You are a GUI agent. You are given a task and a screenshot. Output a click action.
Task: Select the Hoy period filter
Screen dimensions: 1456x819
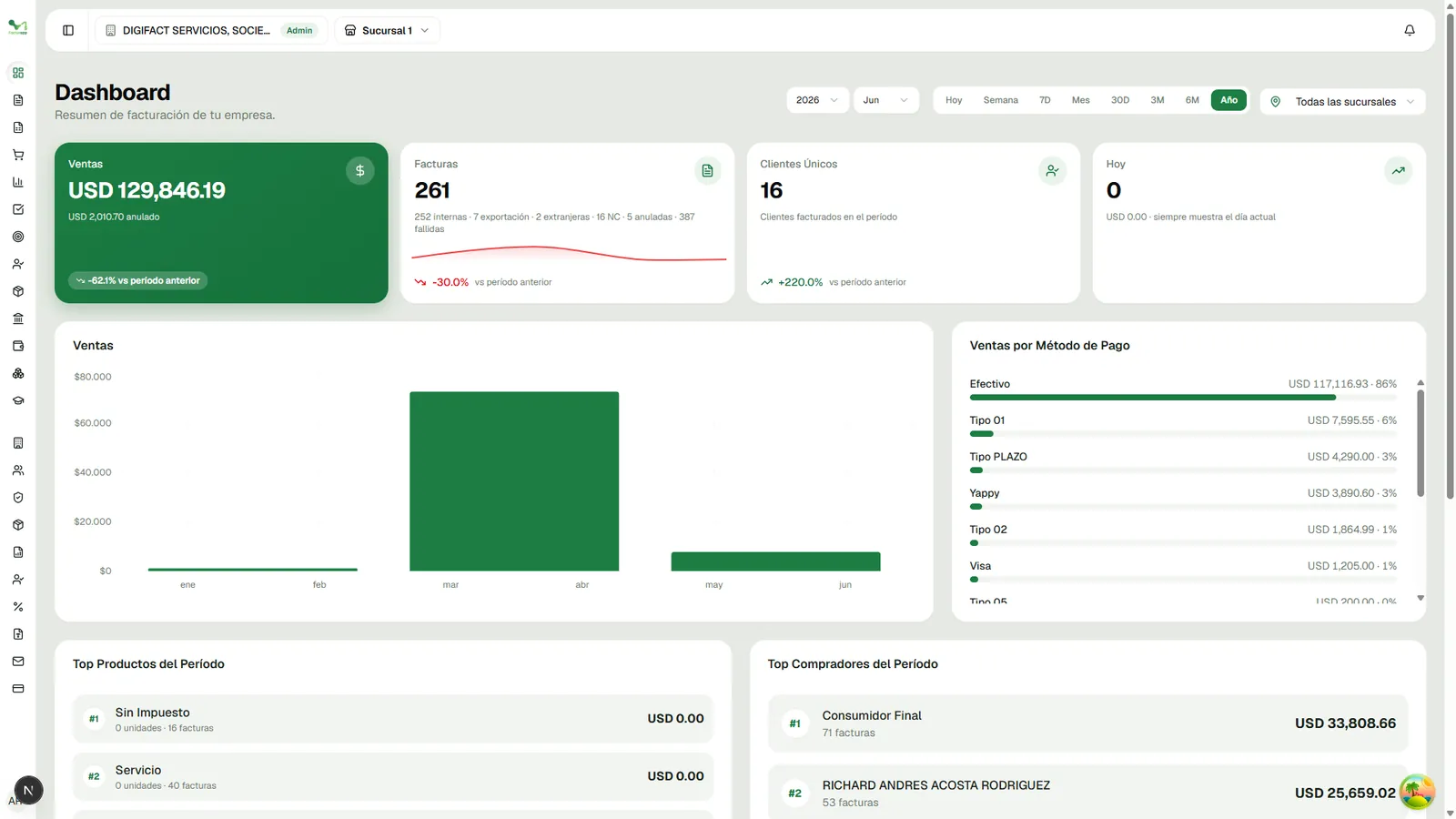click(954, 100)
